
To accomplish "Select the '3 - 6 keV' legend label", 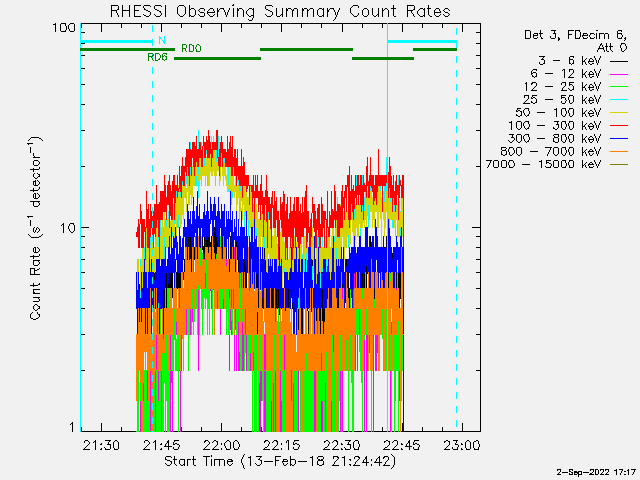I will [x=569, y=61].
